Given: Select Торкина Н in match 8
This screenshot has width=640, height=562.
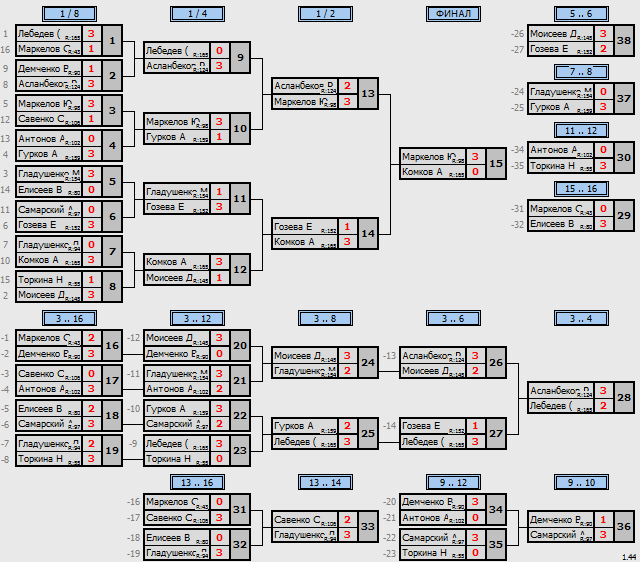Looking at the screenshot, I should point(49,280).
